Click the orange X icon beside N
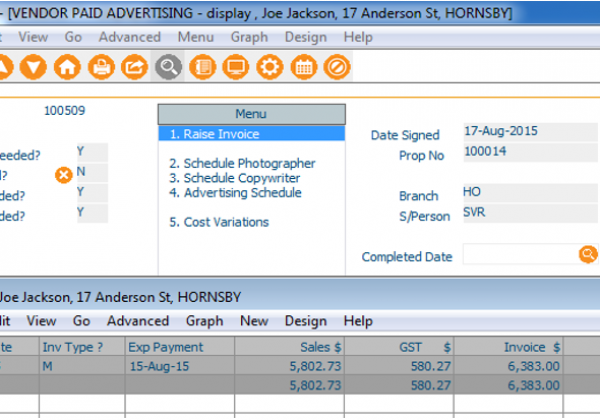The image size is (600, 420). [64, 175]
